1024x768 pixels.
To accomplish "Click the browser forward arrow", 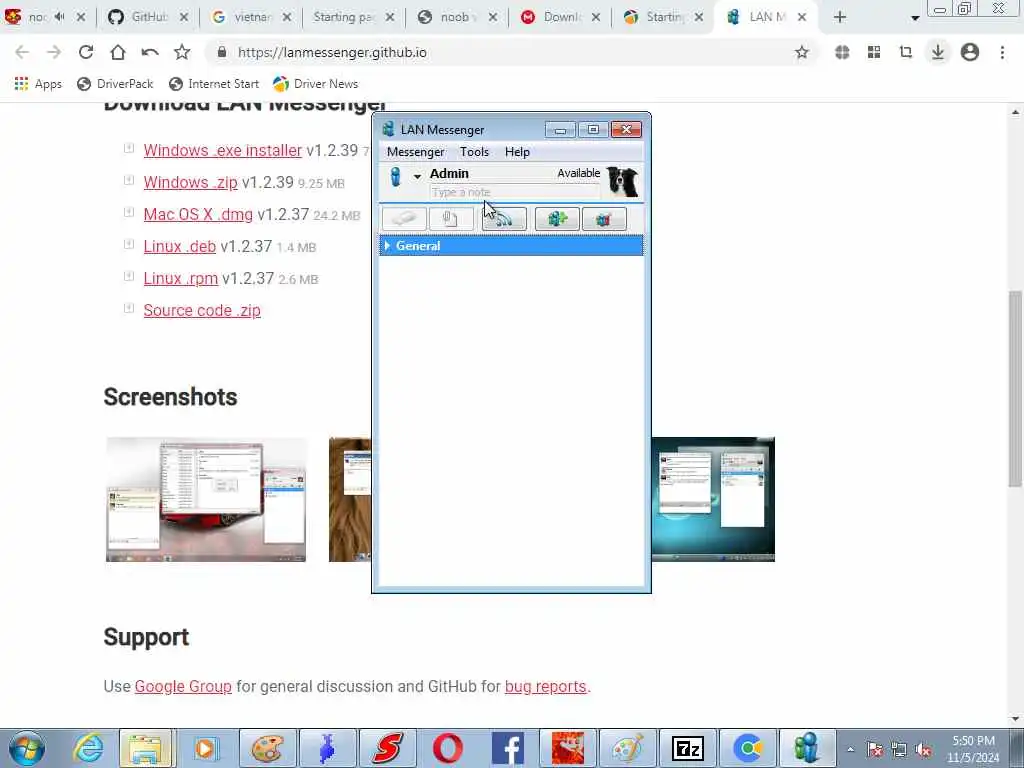I will [54, 52].
